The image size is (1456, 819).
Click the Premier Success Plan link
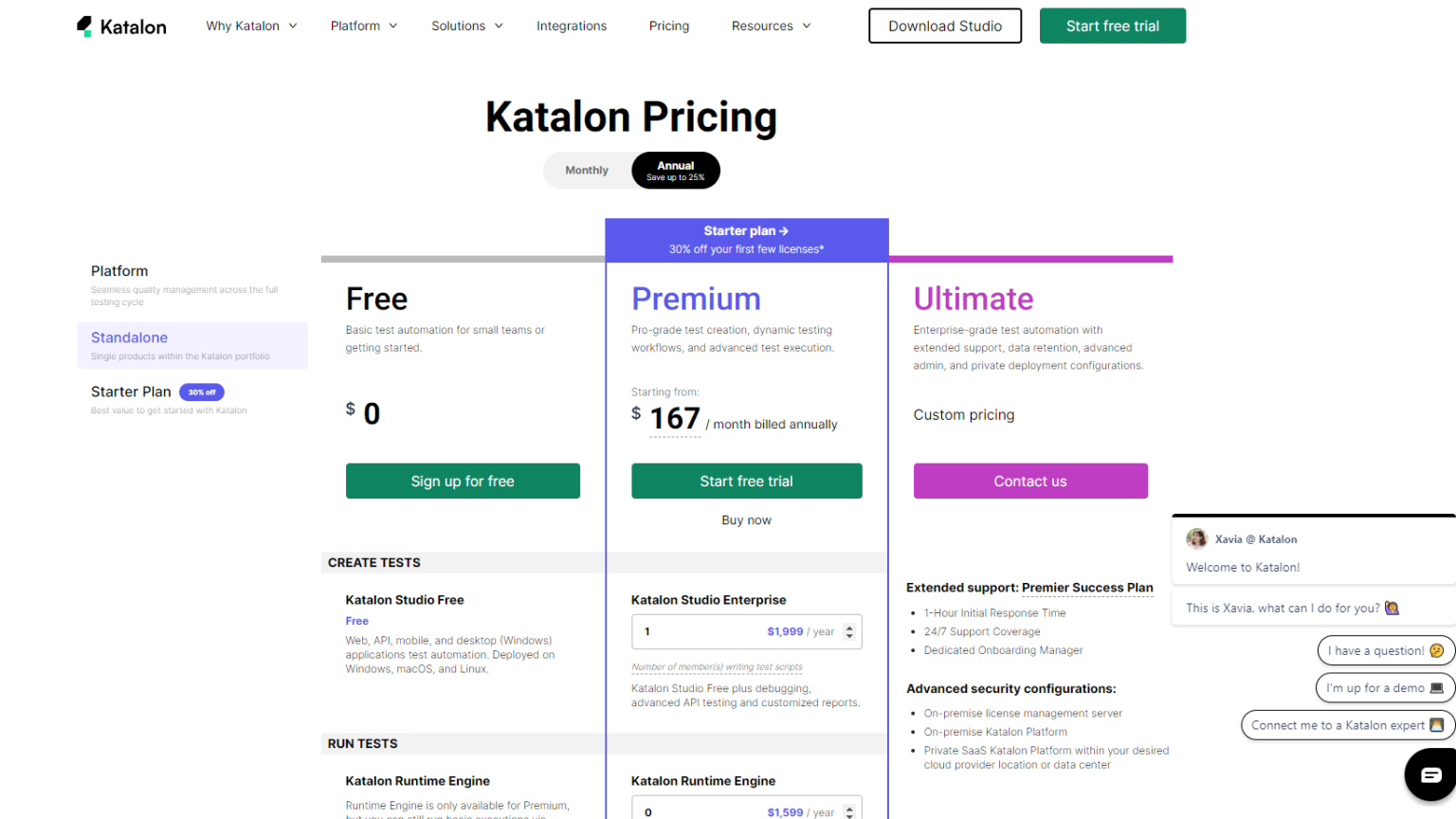pos(1087,588)
